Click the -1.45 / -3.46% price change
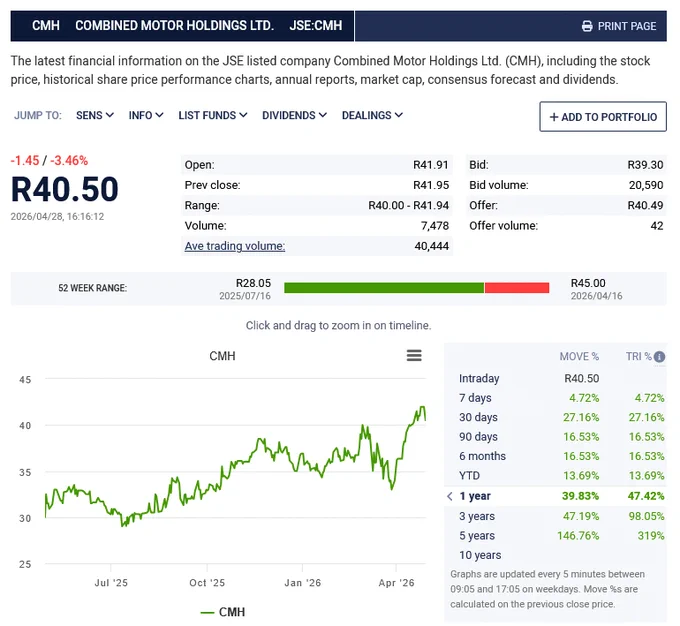 pyautogui.click(x=49, y=161)
